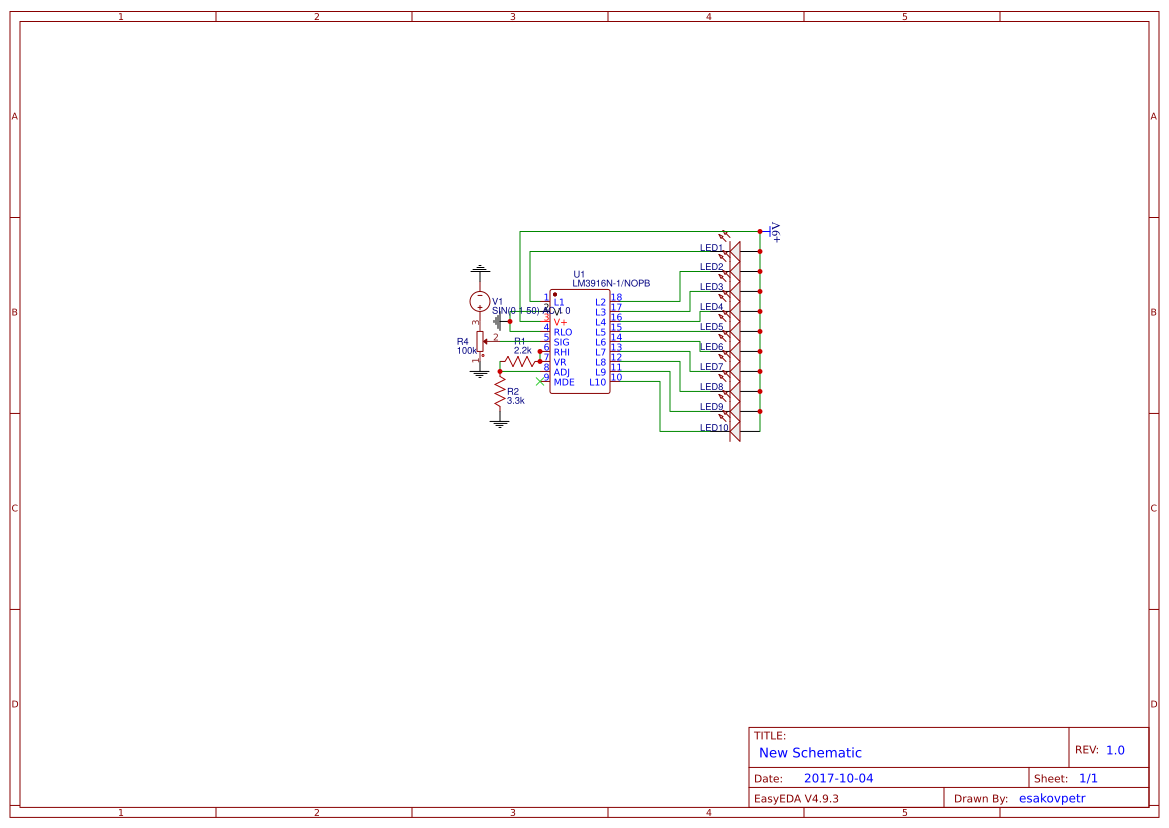Click the 'New Schematic' title field
Image resolution: width=1169 pixels, height=828 pixels.
[810, 753]
